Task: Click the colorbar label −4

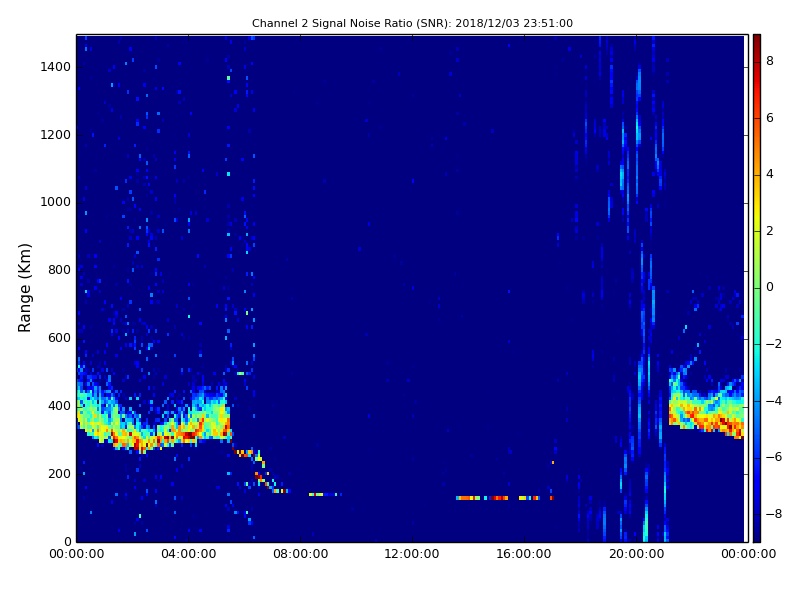Action: coord(773,401)
